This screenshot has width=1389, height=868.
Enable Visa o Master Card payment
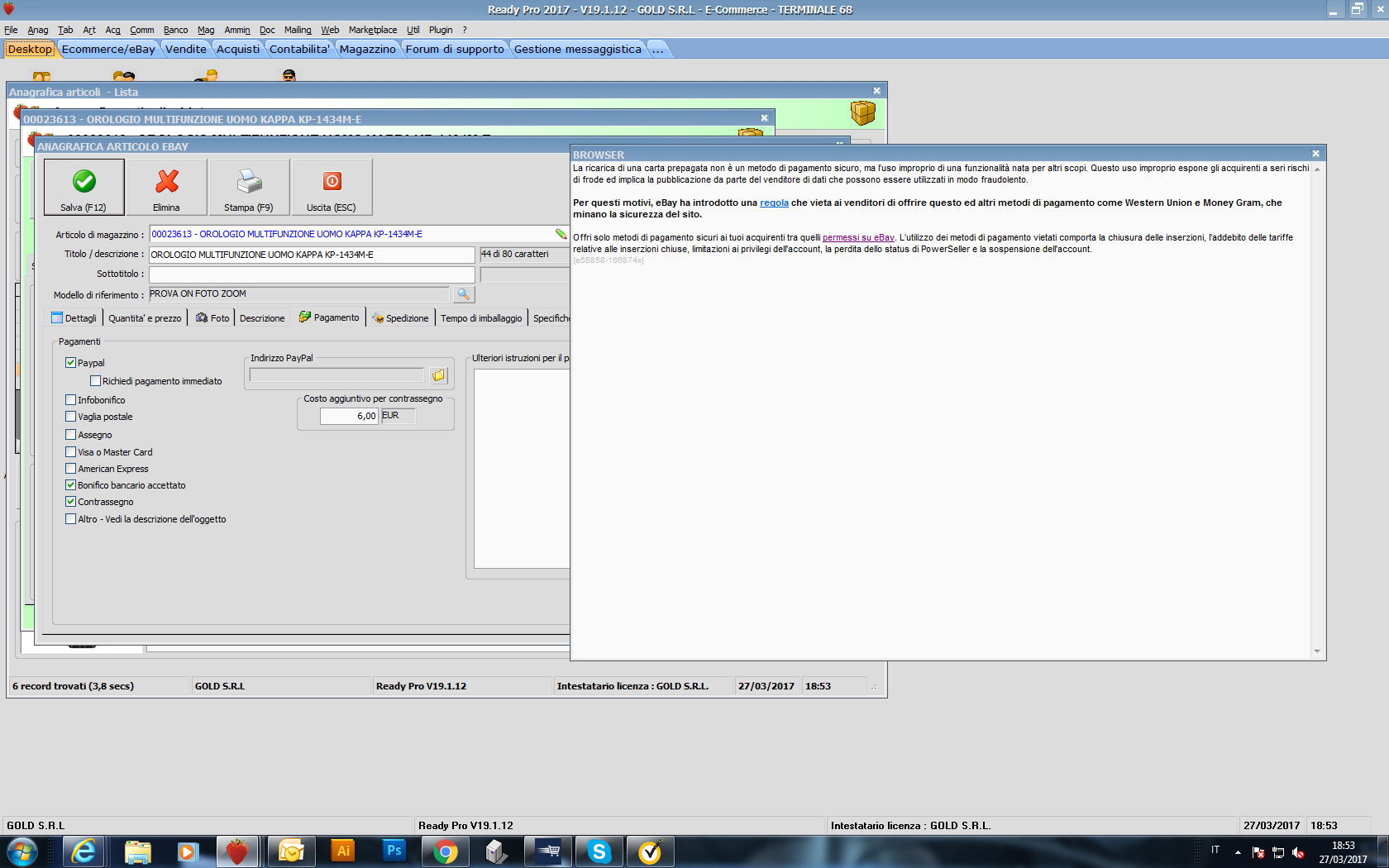click(x=70, y=452)
